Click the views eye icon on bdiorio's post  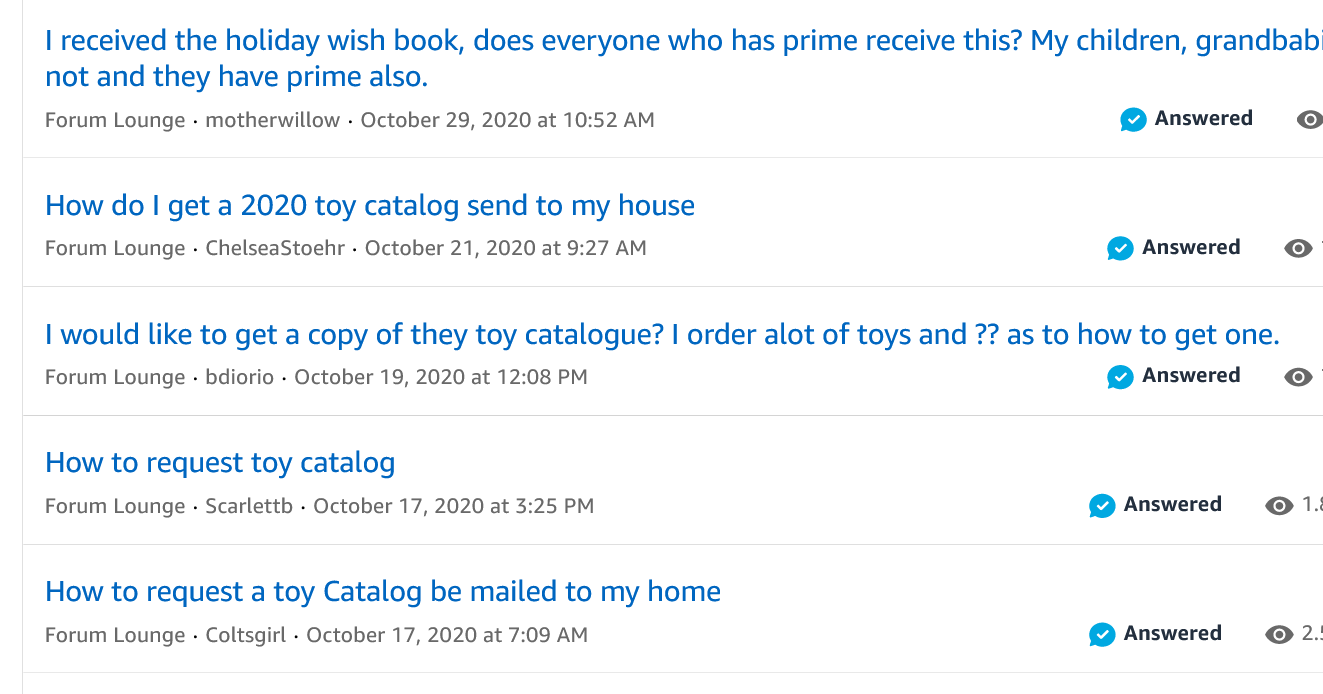click(1298, 377)
